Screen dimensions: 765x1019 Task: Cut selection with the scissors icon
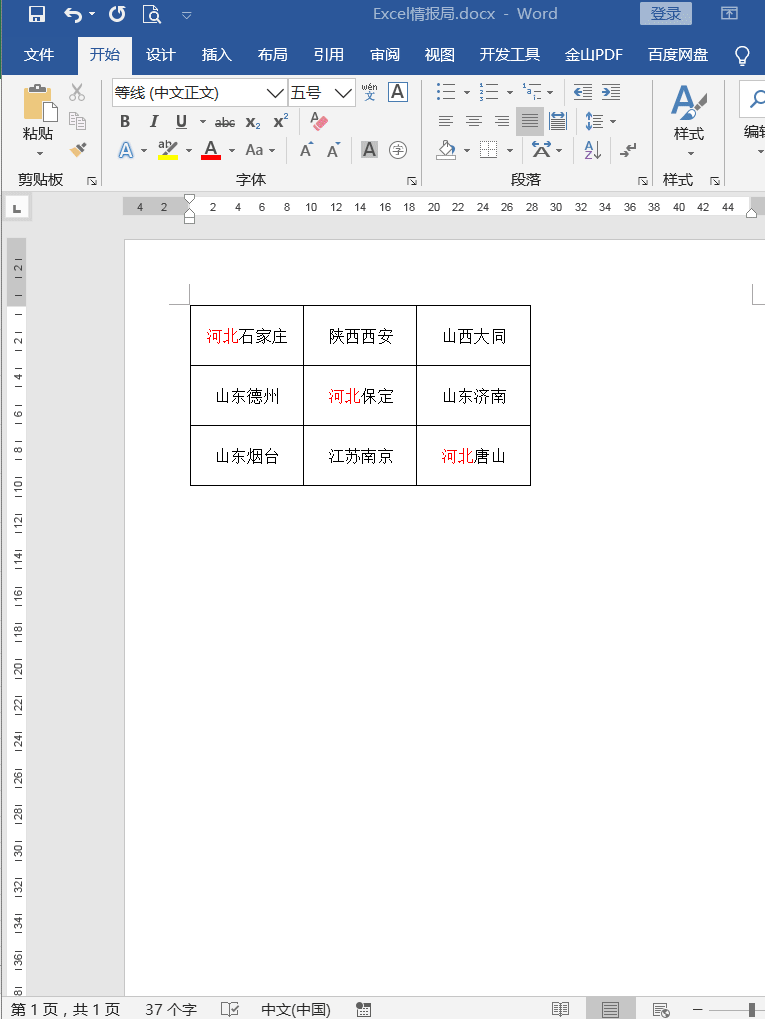pos(77,92)
